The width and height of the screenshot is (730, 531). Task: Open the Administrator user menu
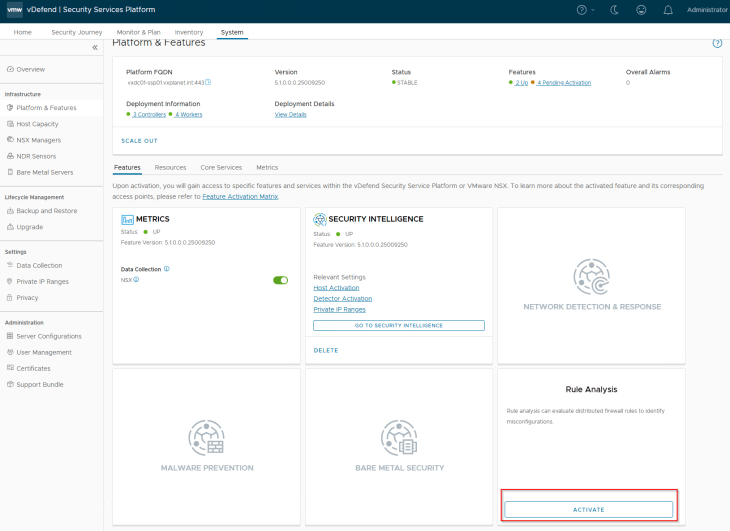[x=707, y=10]
